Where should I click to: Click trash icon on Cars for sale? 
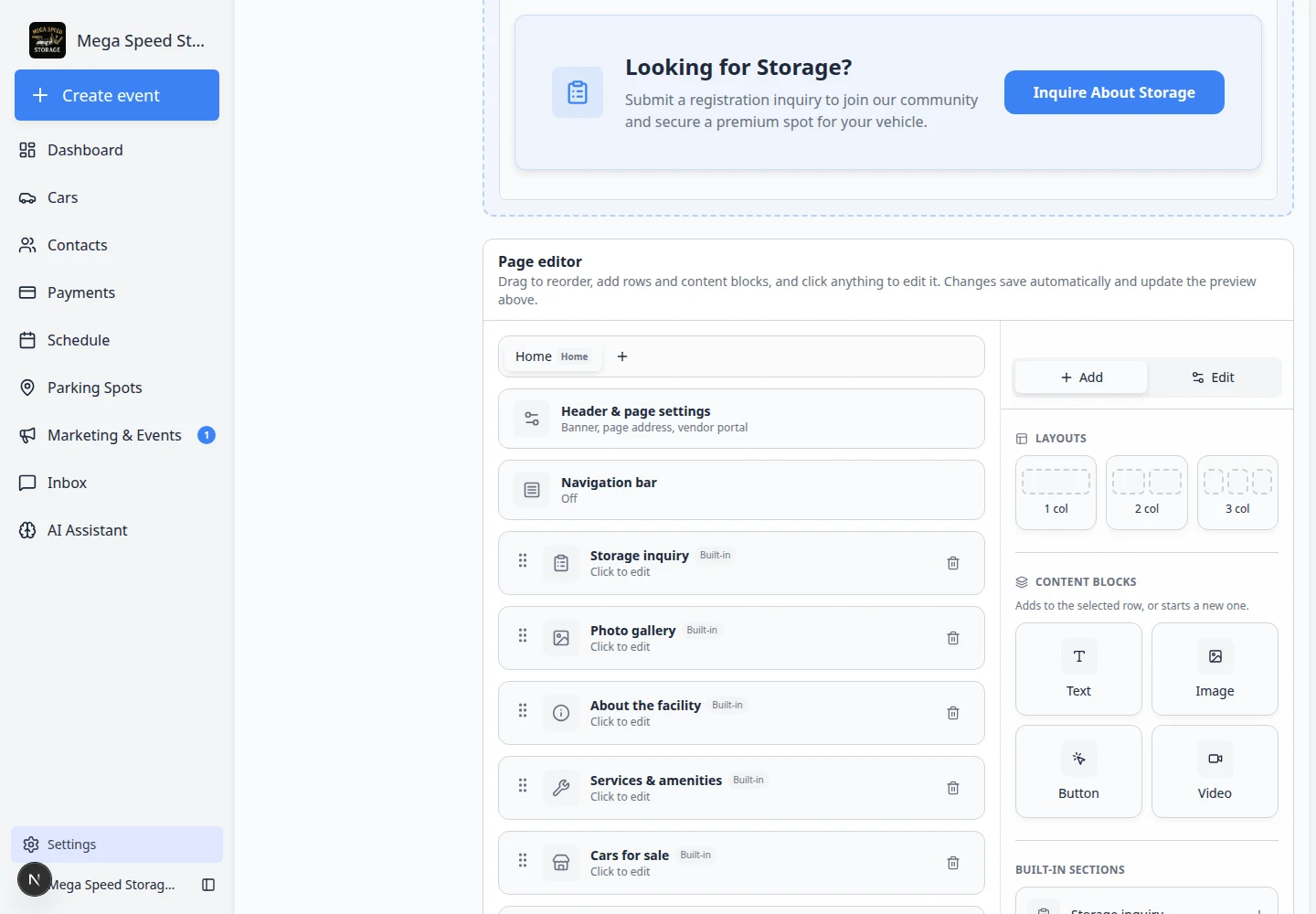(953, 863)
